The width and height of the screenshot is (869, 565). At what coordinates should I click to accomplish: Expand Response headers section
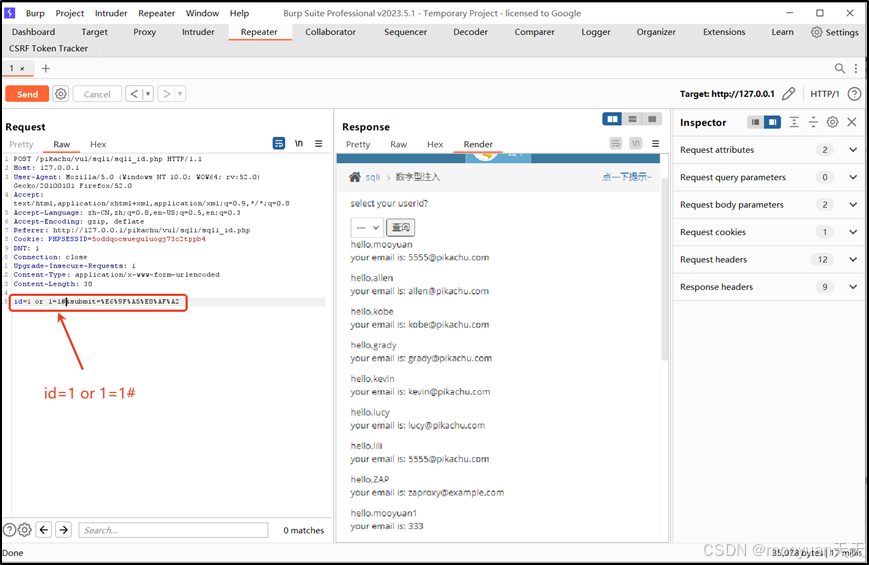tap(769, 287)
